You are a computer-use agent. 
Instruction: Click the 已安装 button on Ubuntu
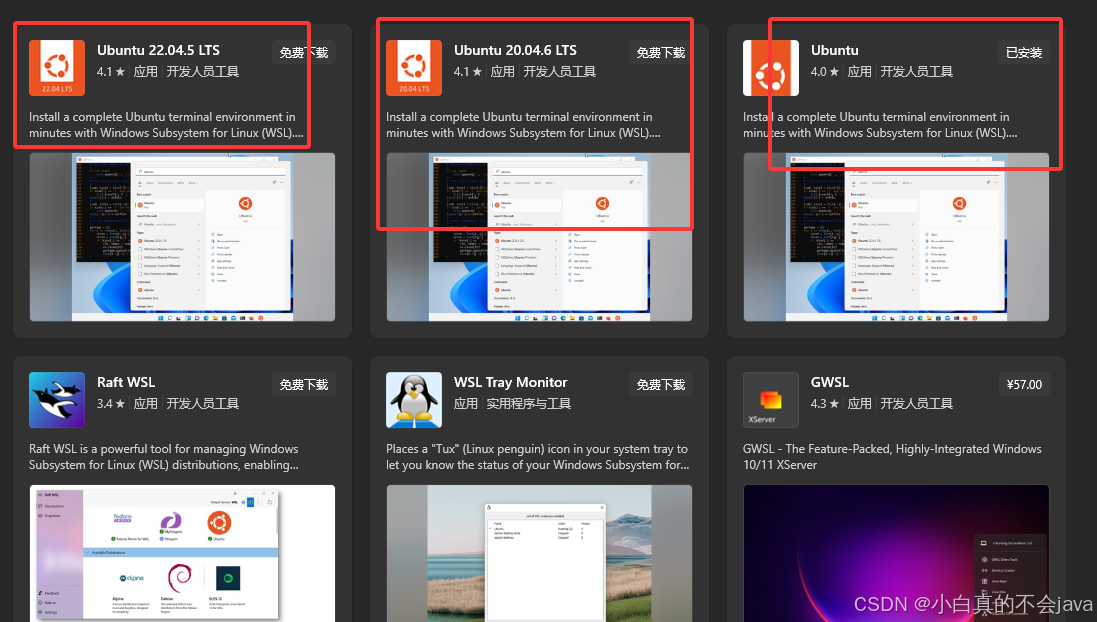pyautogui.click(x=1024, y=52)
